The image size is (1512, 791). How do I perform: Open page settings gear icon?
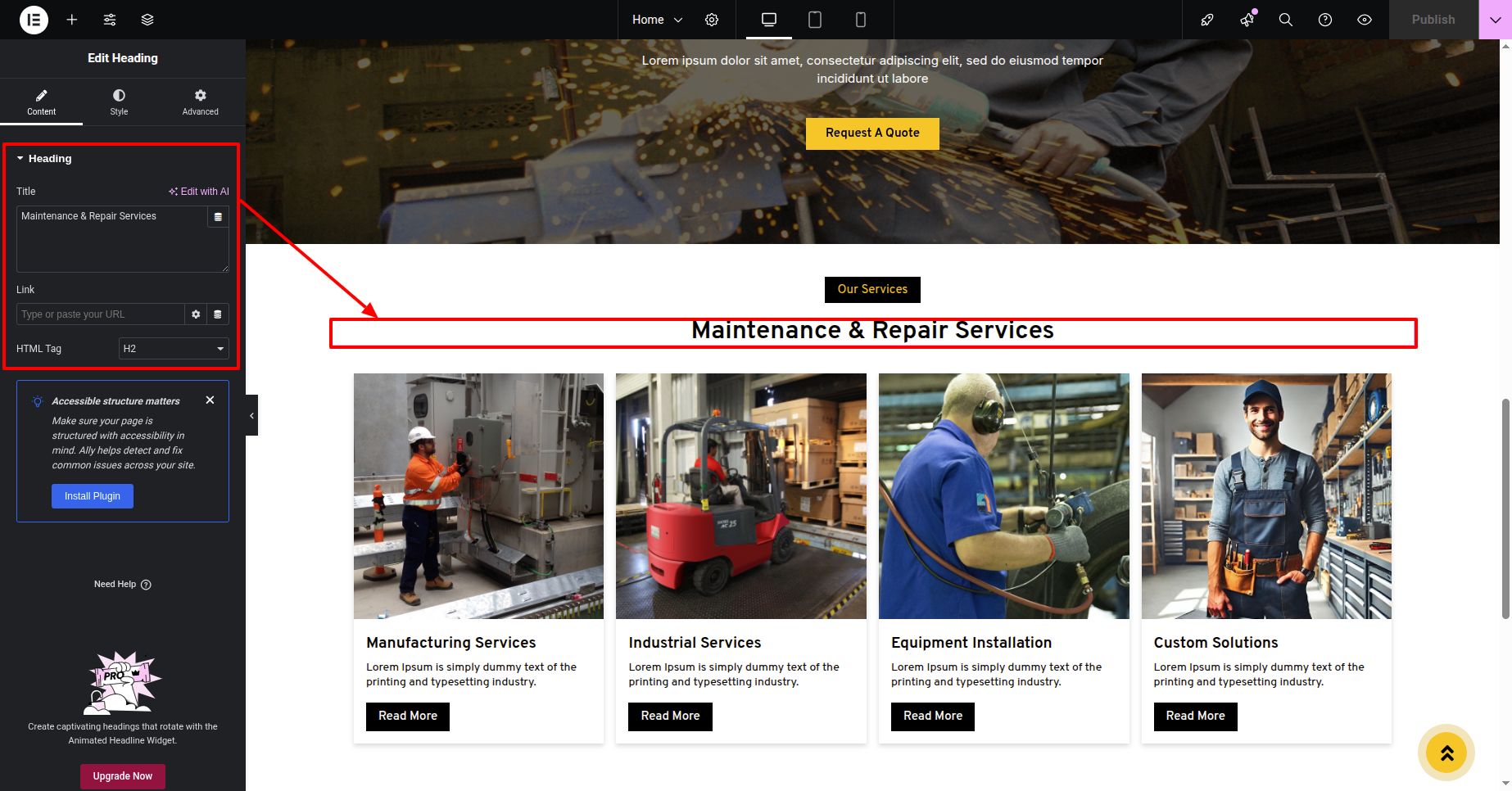coord(712,20)
